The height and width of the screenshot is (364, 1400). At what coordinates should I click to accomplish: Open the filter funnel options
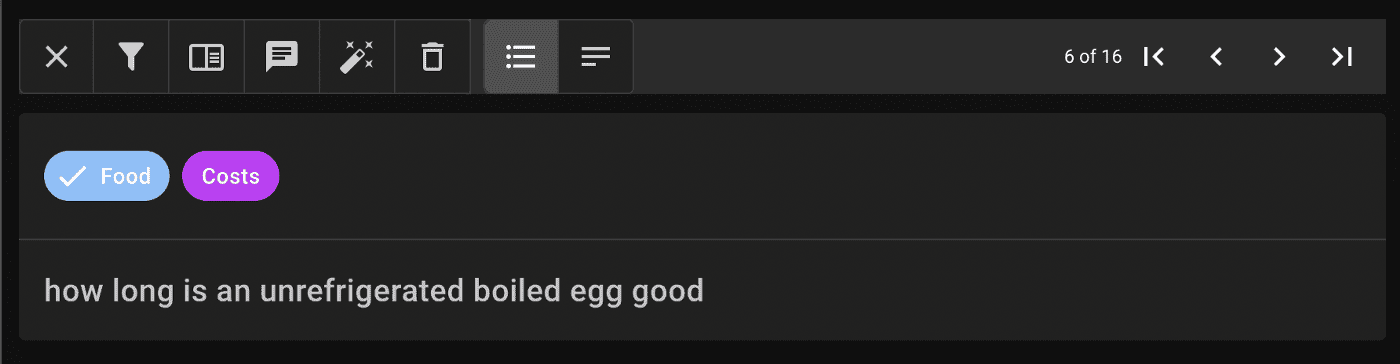click(x=131, y=57)
